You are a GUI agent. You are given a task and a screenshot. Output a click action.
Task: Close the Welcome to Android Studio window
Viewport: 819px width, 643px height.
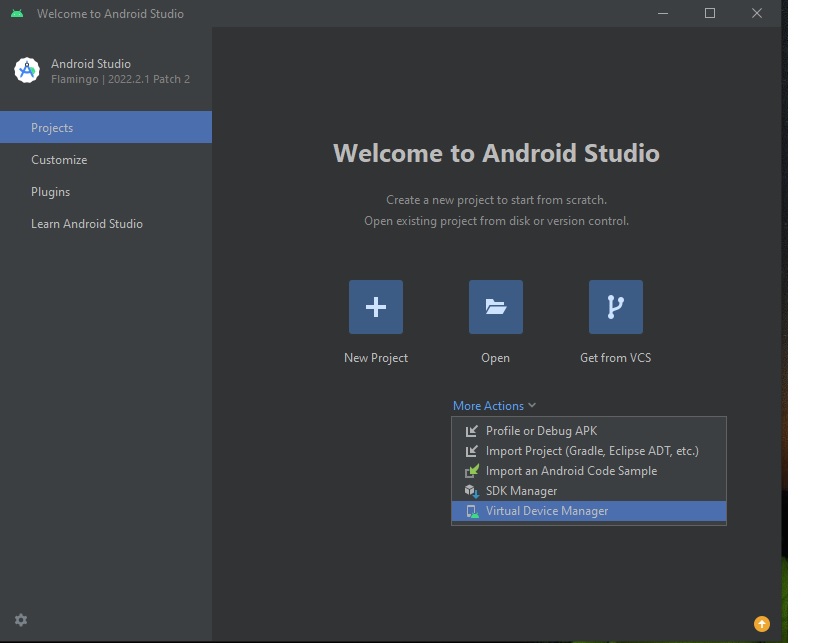tap(757, 13)
